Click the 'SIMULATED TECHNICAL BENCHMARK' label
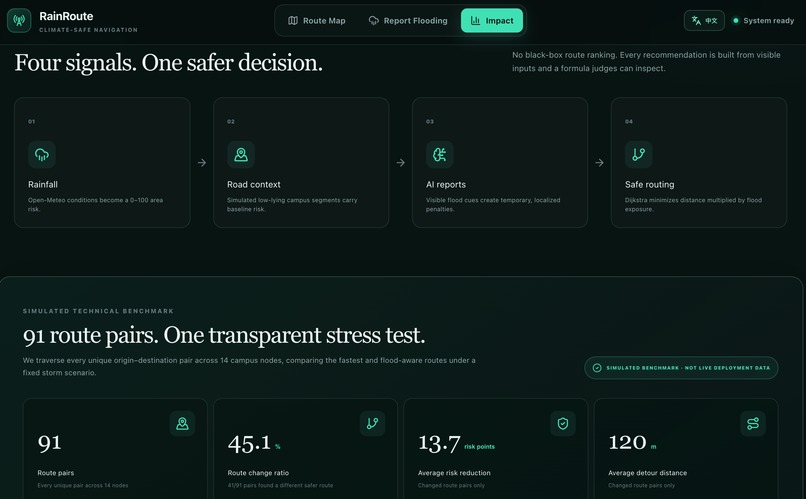 98,311
